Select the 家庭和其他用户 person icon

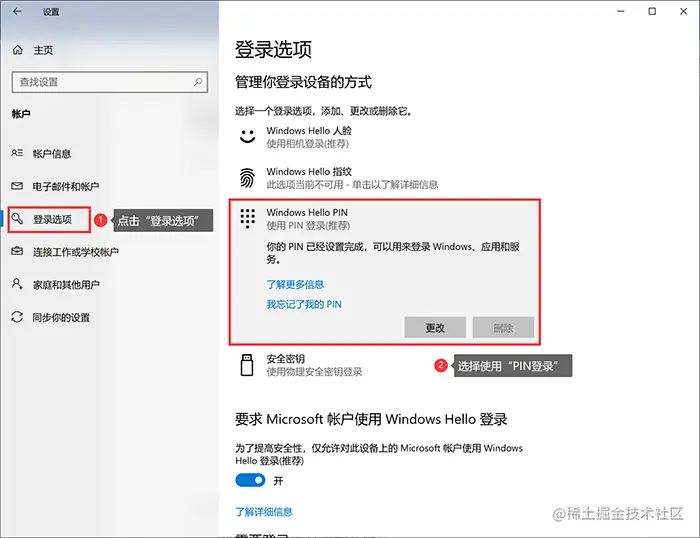[x=17, y=284]
